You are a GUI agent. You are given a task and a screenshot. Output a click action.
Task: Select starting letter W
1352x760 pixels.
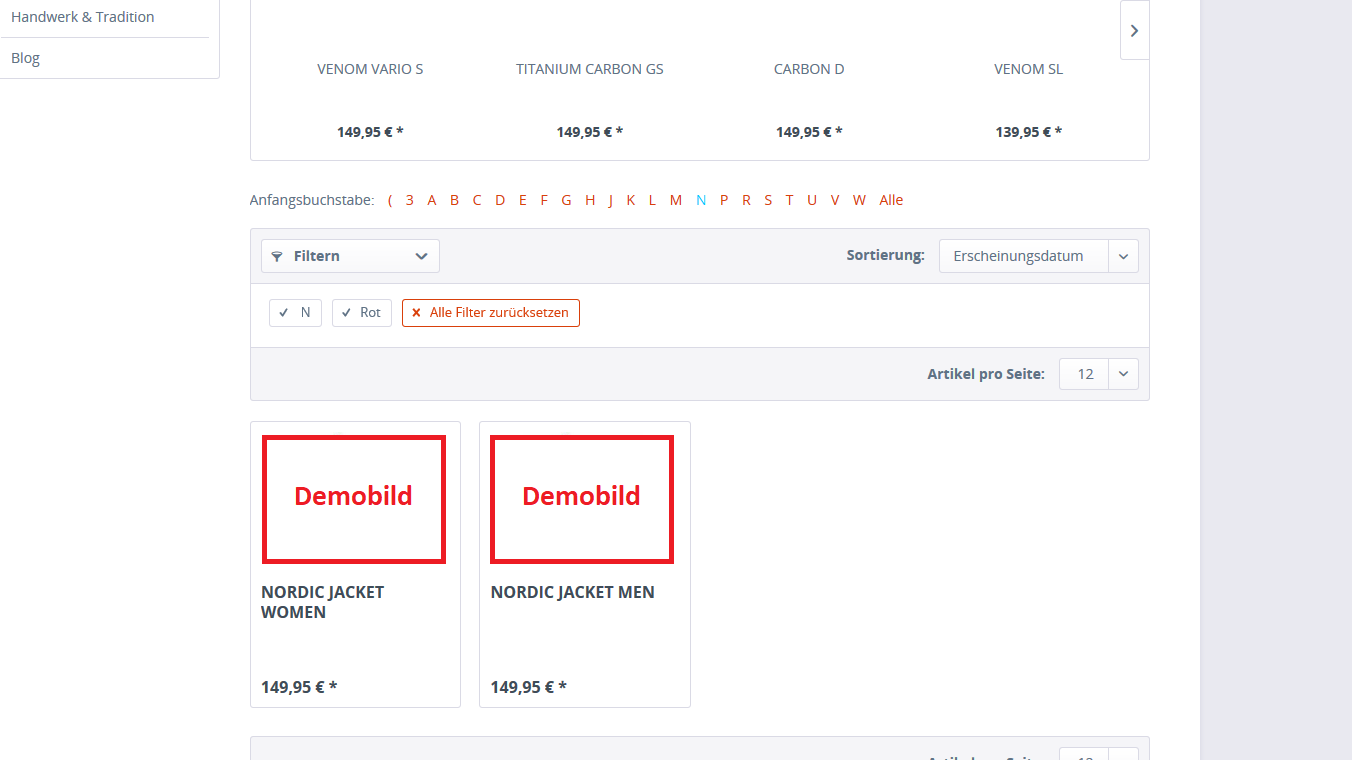click(859, 200)
